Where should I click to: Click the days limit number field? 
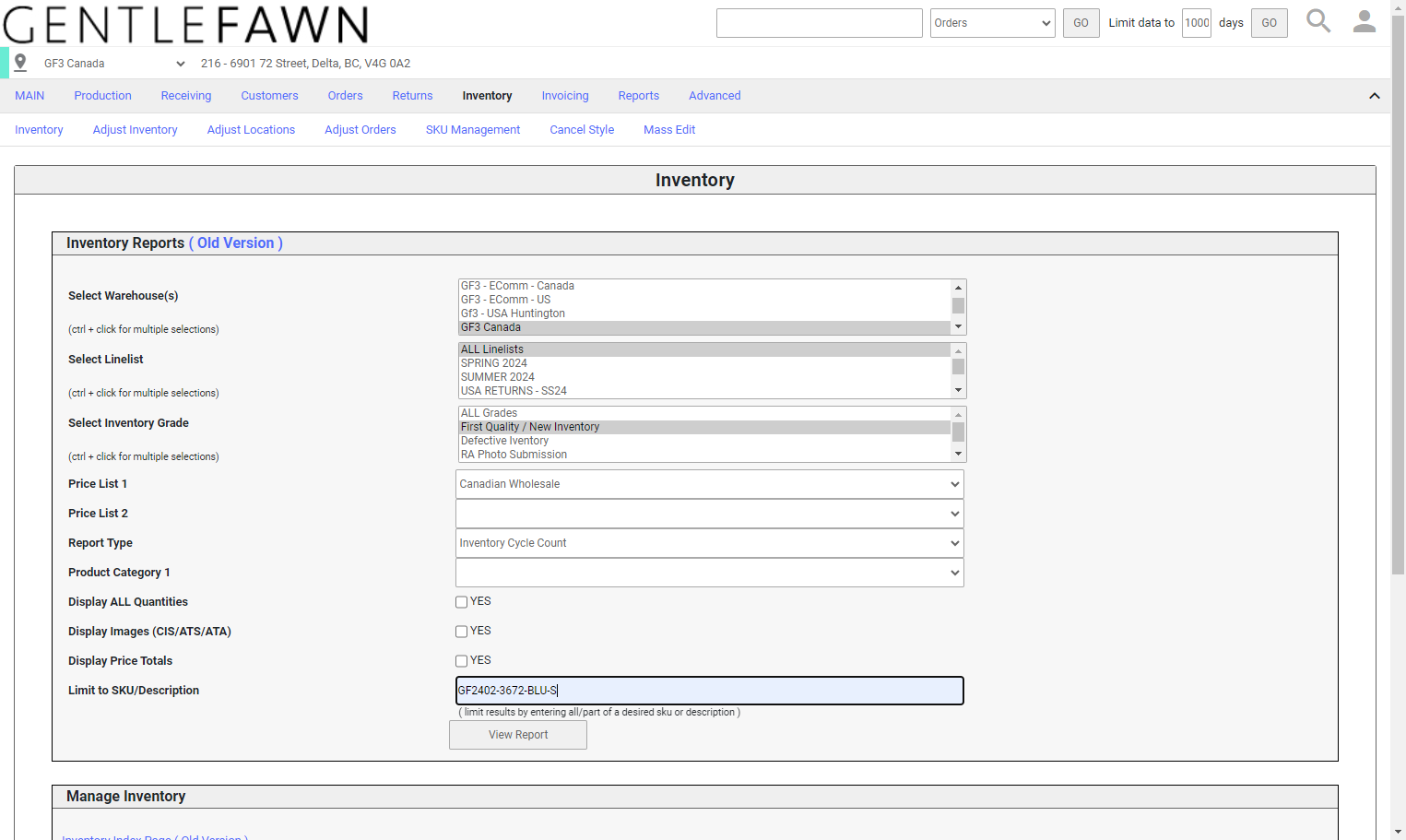pos(1197,23)
